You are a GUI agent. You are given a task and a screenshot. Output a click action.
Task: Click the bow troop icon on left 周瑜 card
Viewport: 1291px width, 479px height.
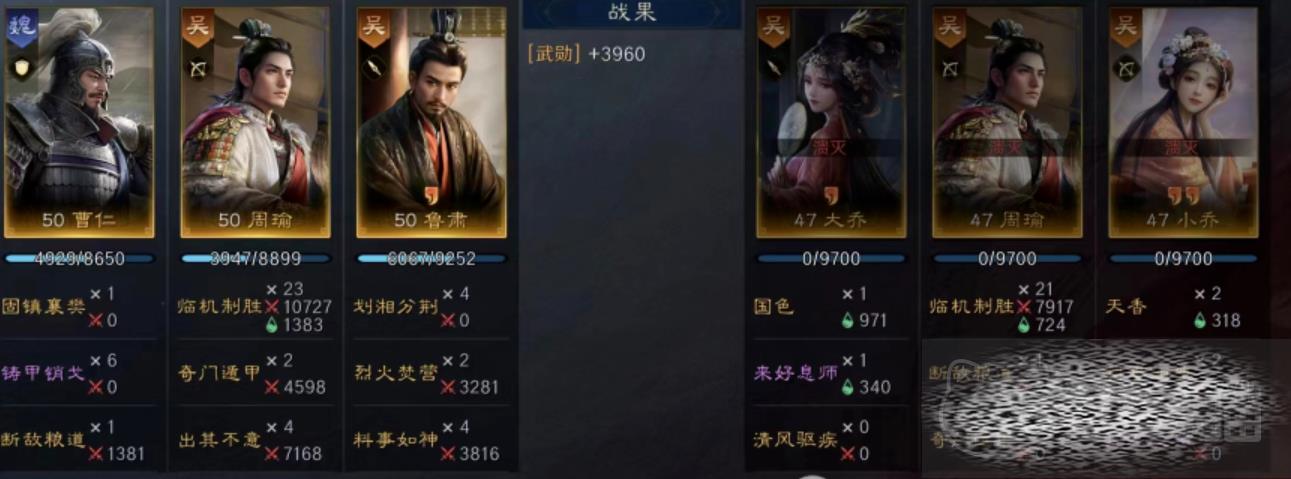[197, 68]
